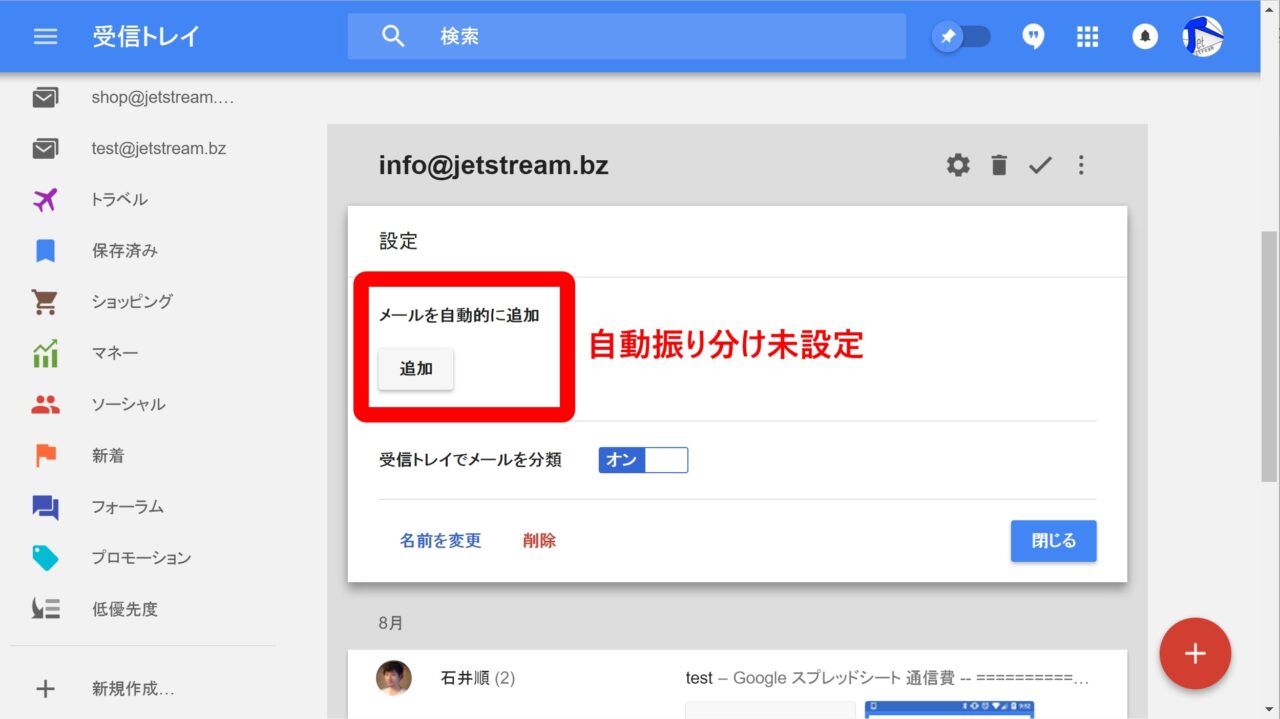Open the Google apps grid
The width and height of the screenshot is (1280, 719).
[1088, 37]
